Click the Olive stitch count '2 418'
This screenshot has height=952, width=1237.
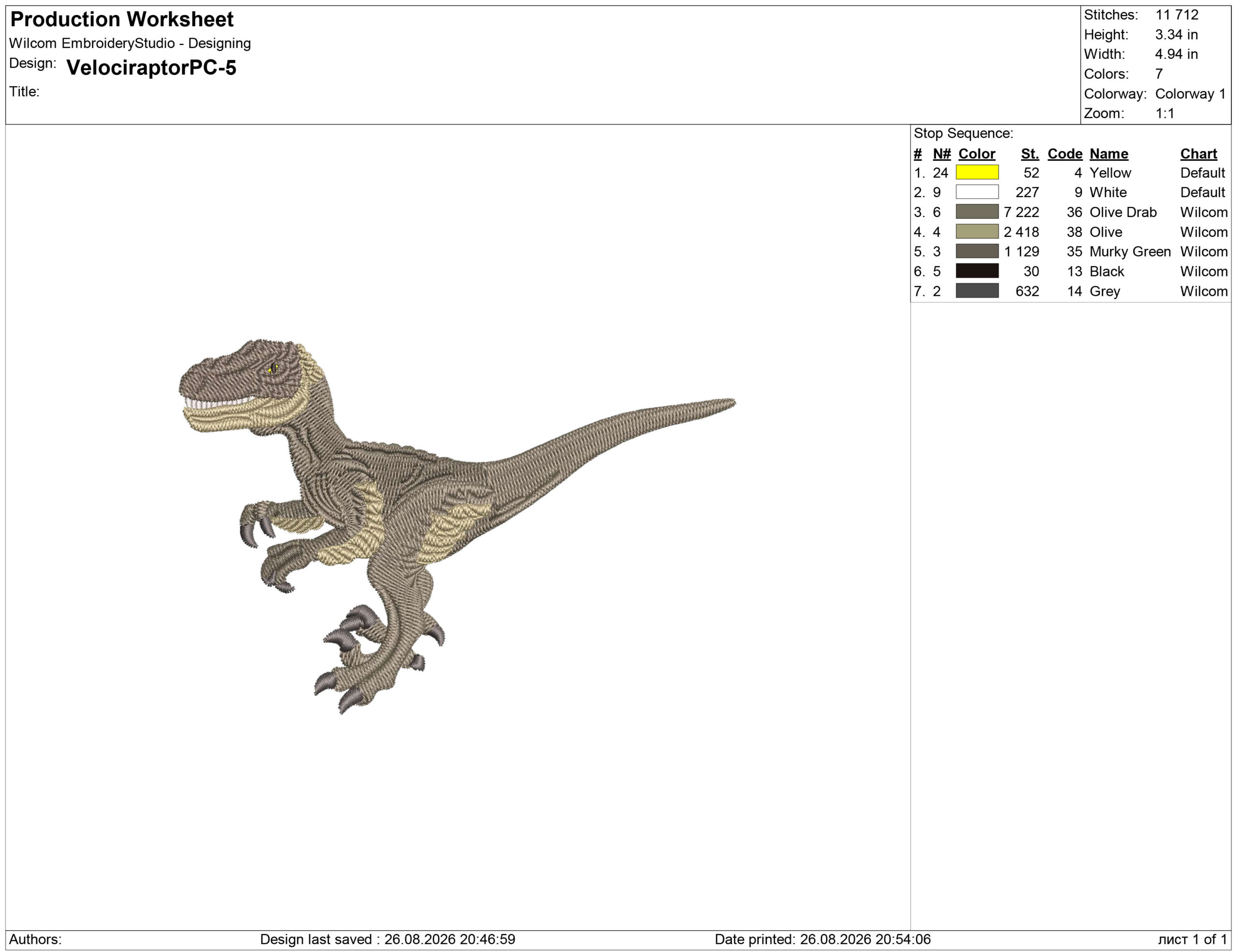(1021, 231)
